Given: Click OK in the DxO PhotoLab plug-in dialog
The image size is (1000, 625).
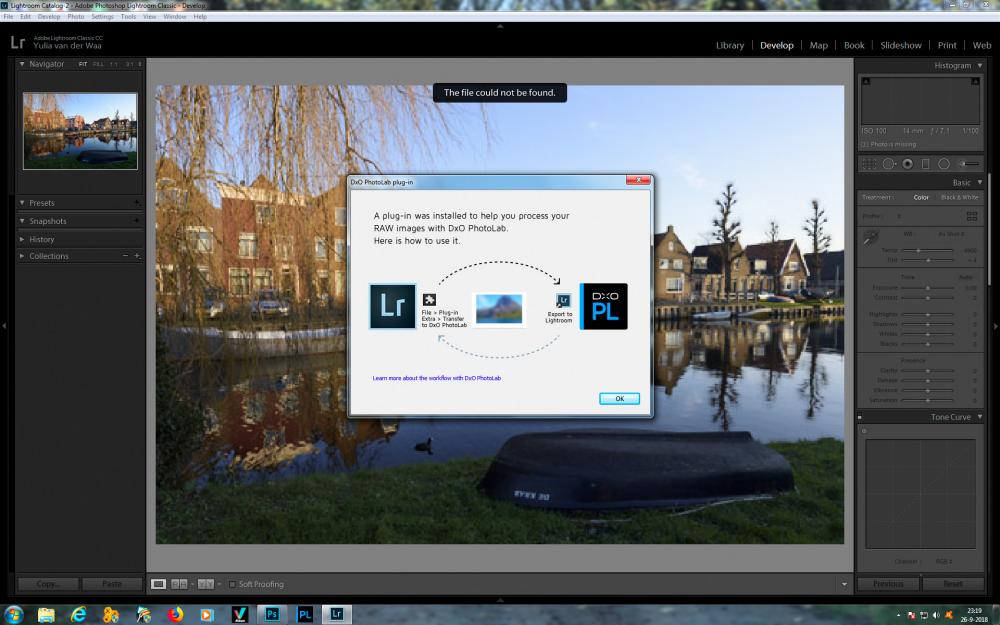Looking at the screenshot, I should [x=619, y=399].
